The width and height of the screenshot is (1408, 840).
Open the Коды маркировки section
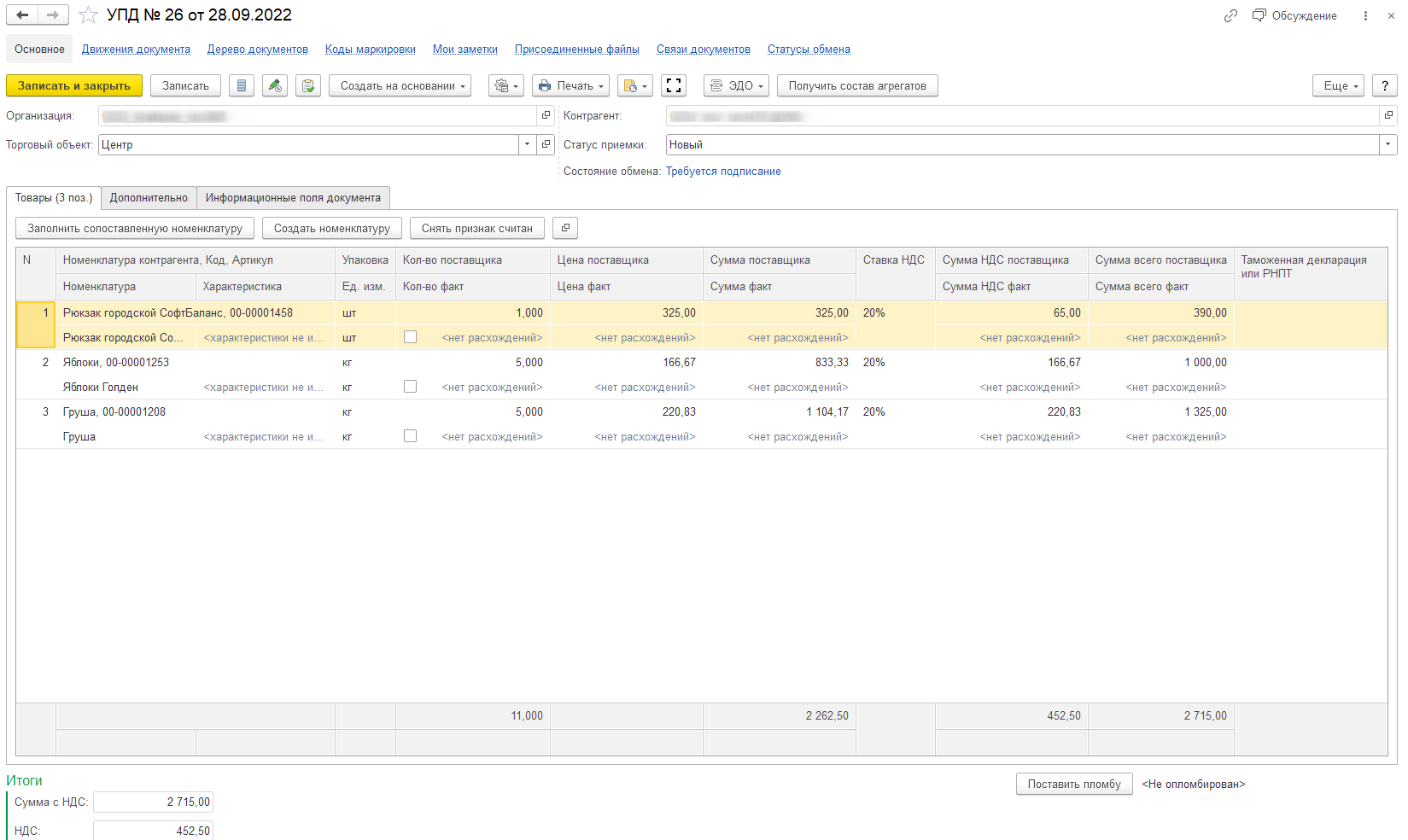pyautogui.click(x=370, y=50)
